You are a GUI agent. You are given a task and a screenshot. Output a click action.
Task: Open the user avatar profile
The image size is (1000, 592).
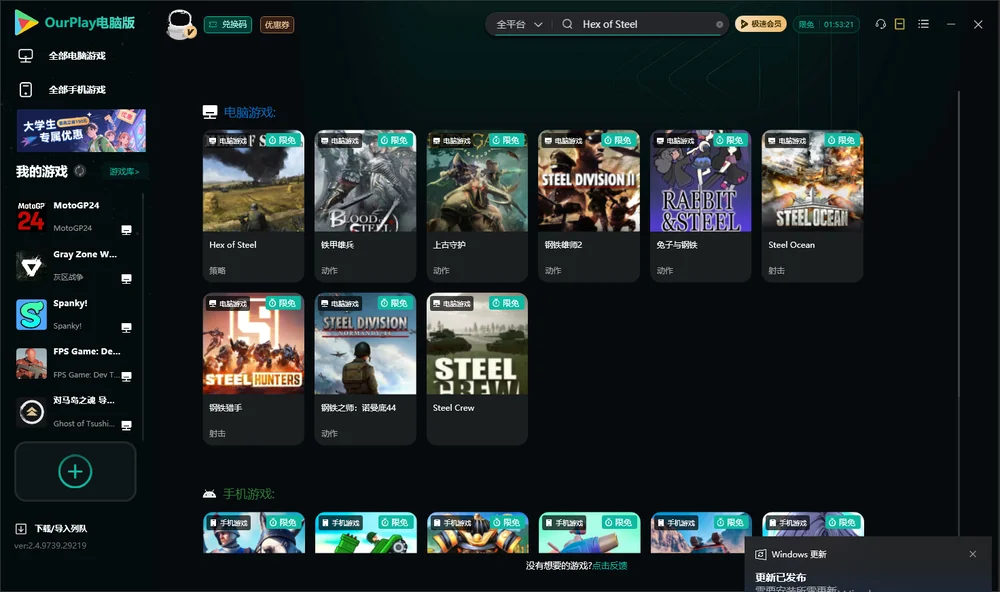click(180, 24)
